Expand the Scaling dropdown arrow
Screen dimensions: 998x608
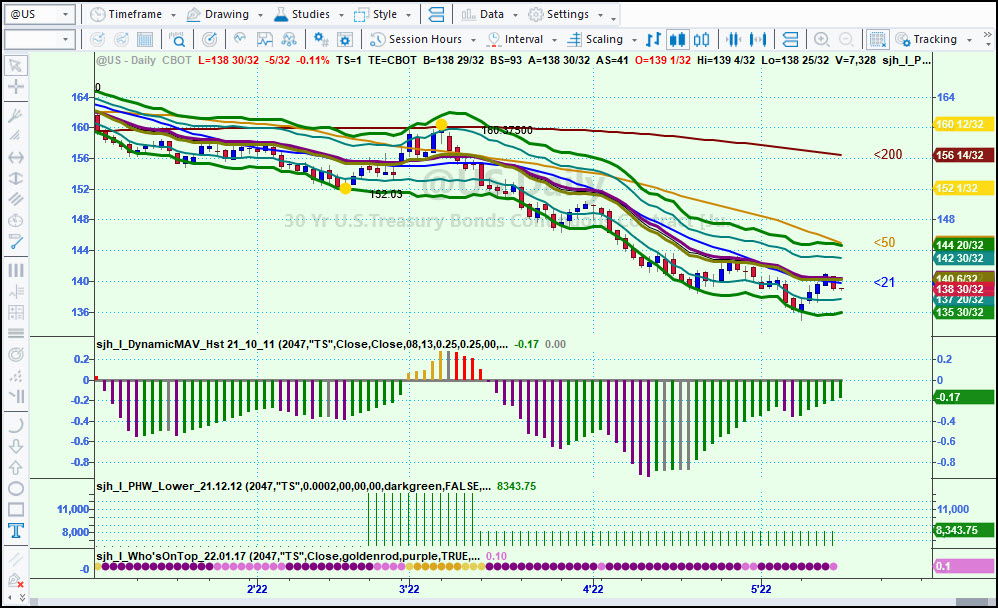[634, 39]
